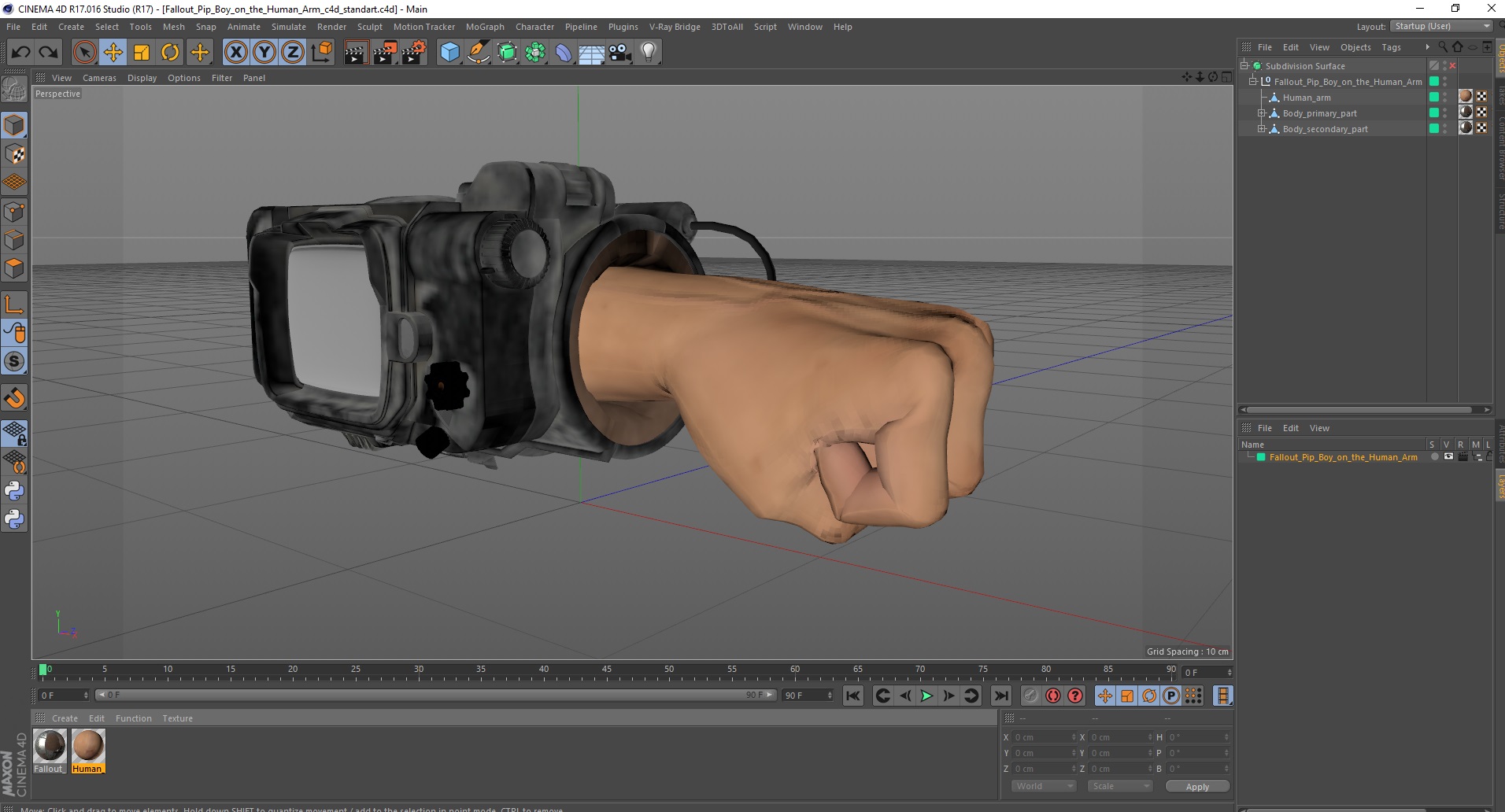Switch to Points mode
Viewport: 1505px width, 812px height.
[14, 212]
